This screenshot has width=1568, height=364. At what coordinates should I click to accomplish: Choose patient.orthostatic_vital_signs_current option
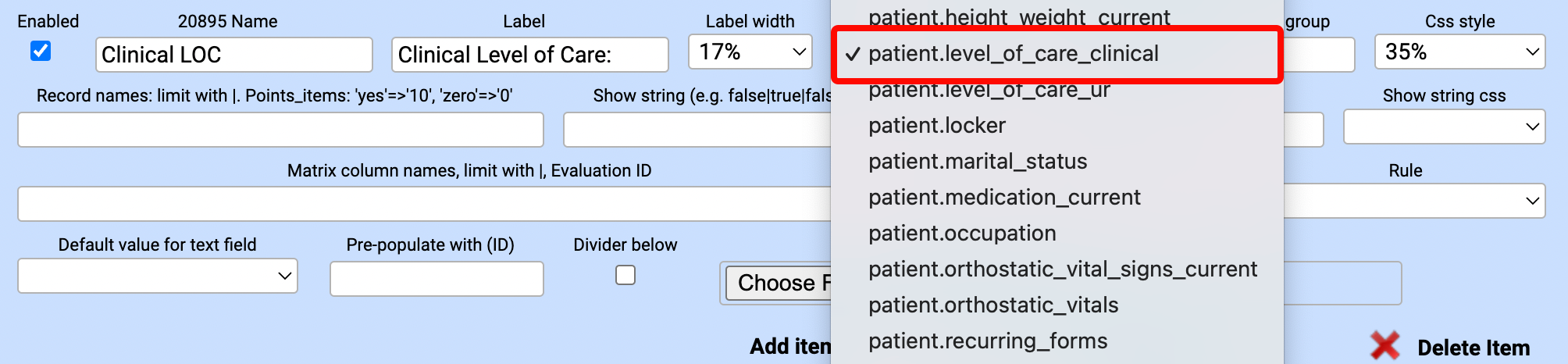click(1062, 269)
